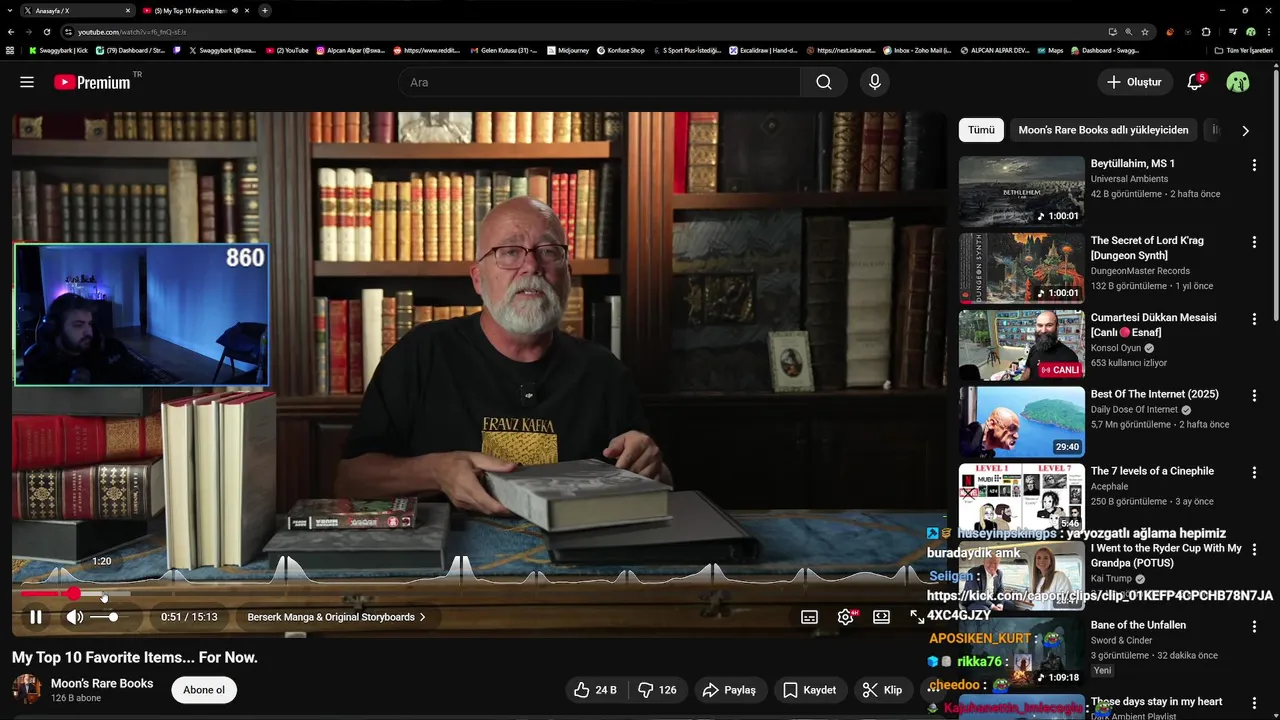
Task: Open Tüm Yer İşaretleri bookmarks folder
Action: tap(1243, 50)
